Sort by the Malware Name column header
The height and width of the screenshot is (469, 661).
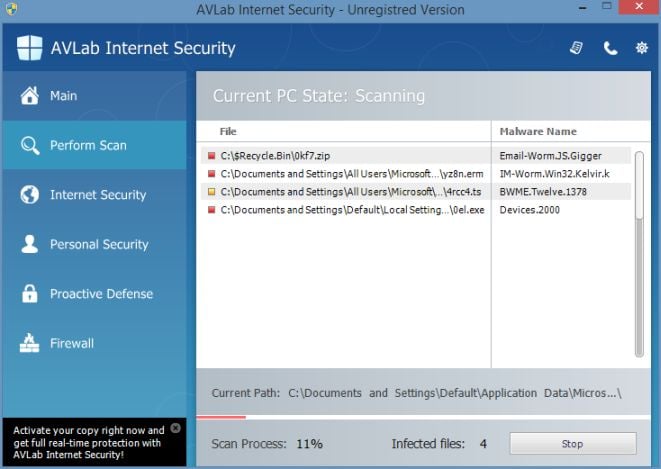[538, 131]
